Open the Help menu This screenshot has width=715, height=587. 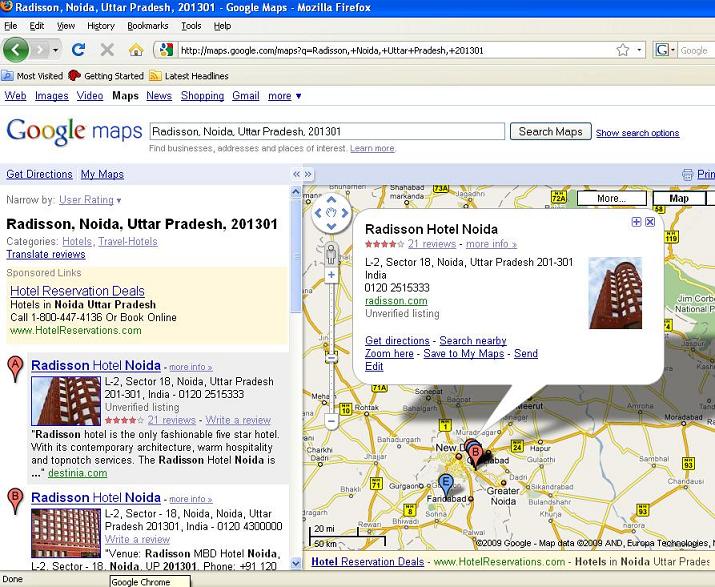(222, 26)
